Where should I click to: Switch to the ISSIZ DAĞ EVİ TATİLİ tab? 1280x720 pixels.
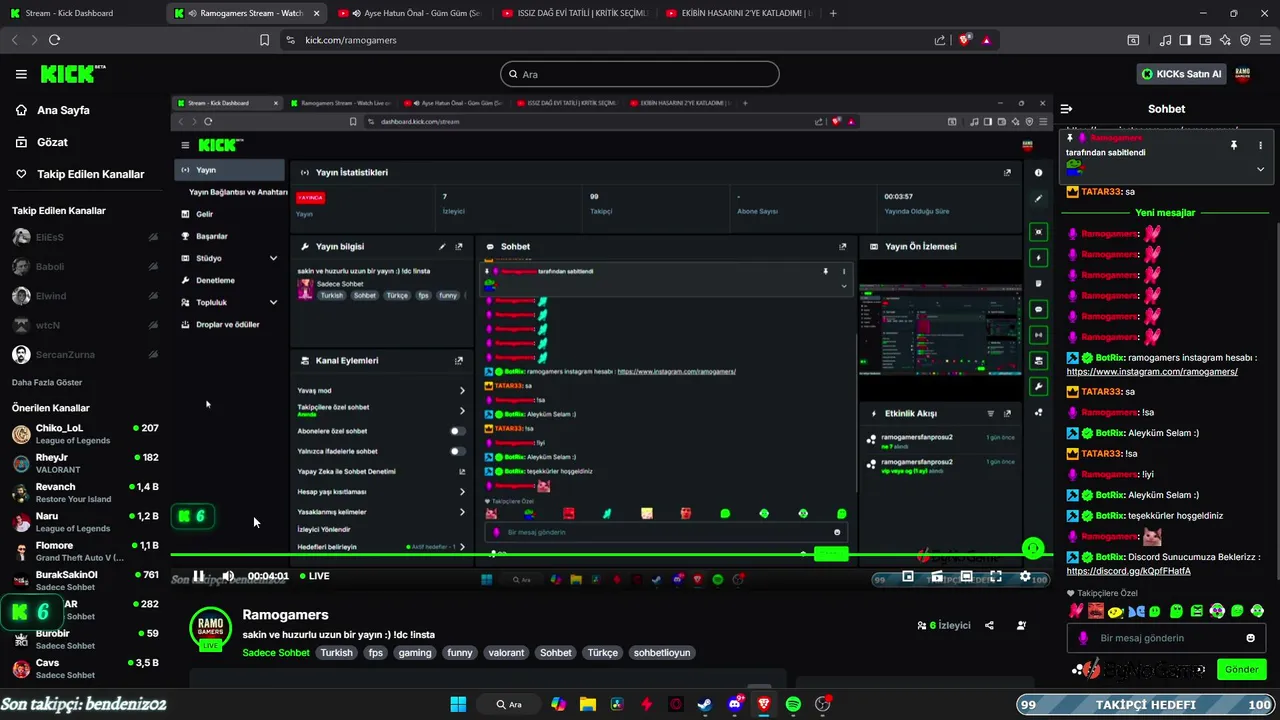pos(574,13)
